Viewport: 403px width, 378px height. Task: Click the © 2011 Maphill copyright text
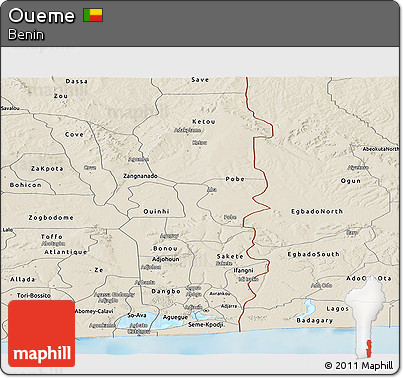tap(359, 366)
